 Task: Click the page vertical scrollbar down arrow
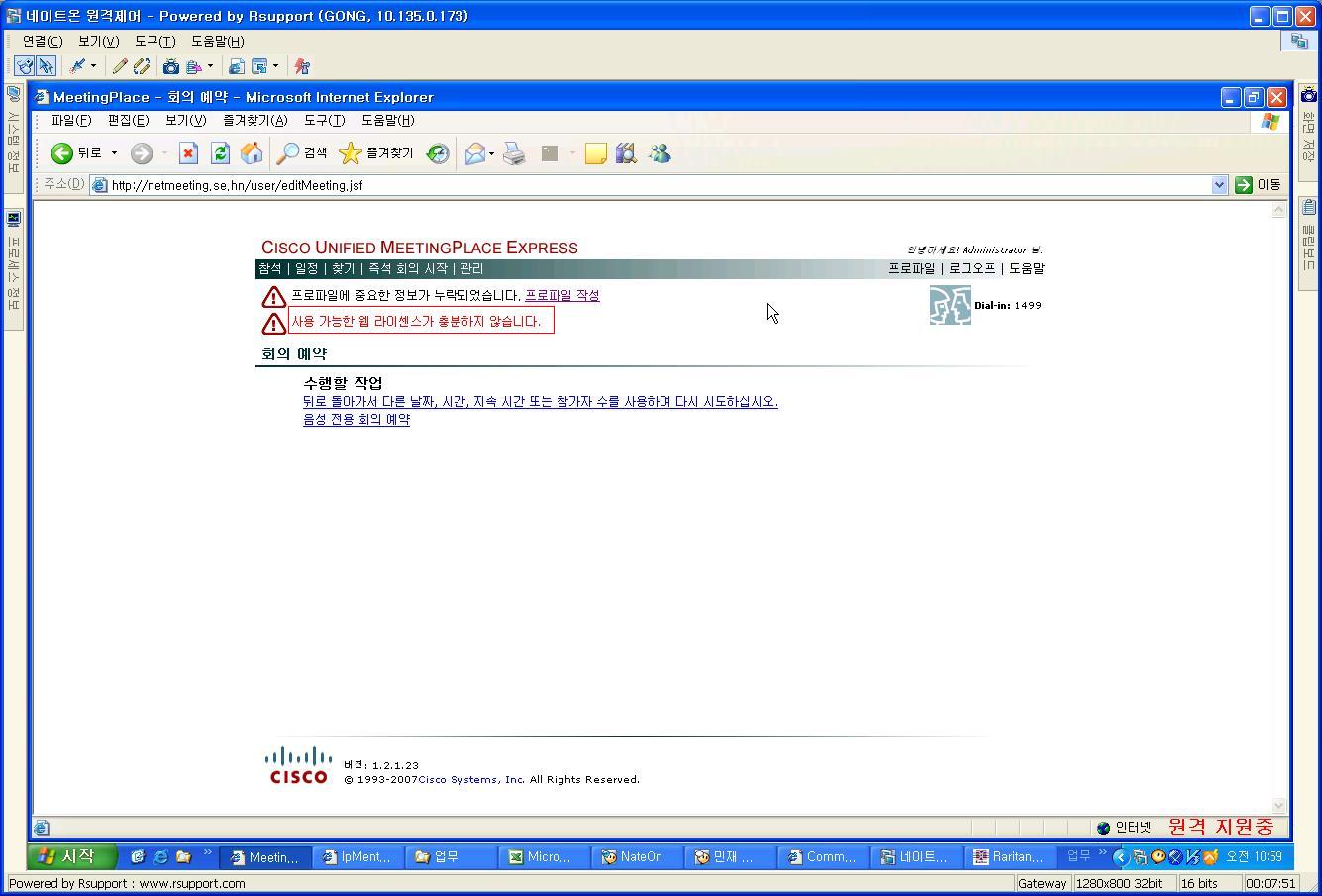click(1278, 806)
